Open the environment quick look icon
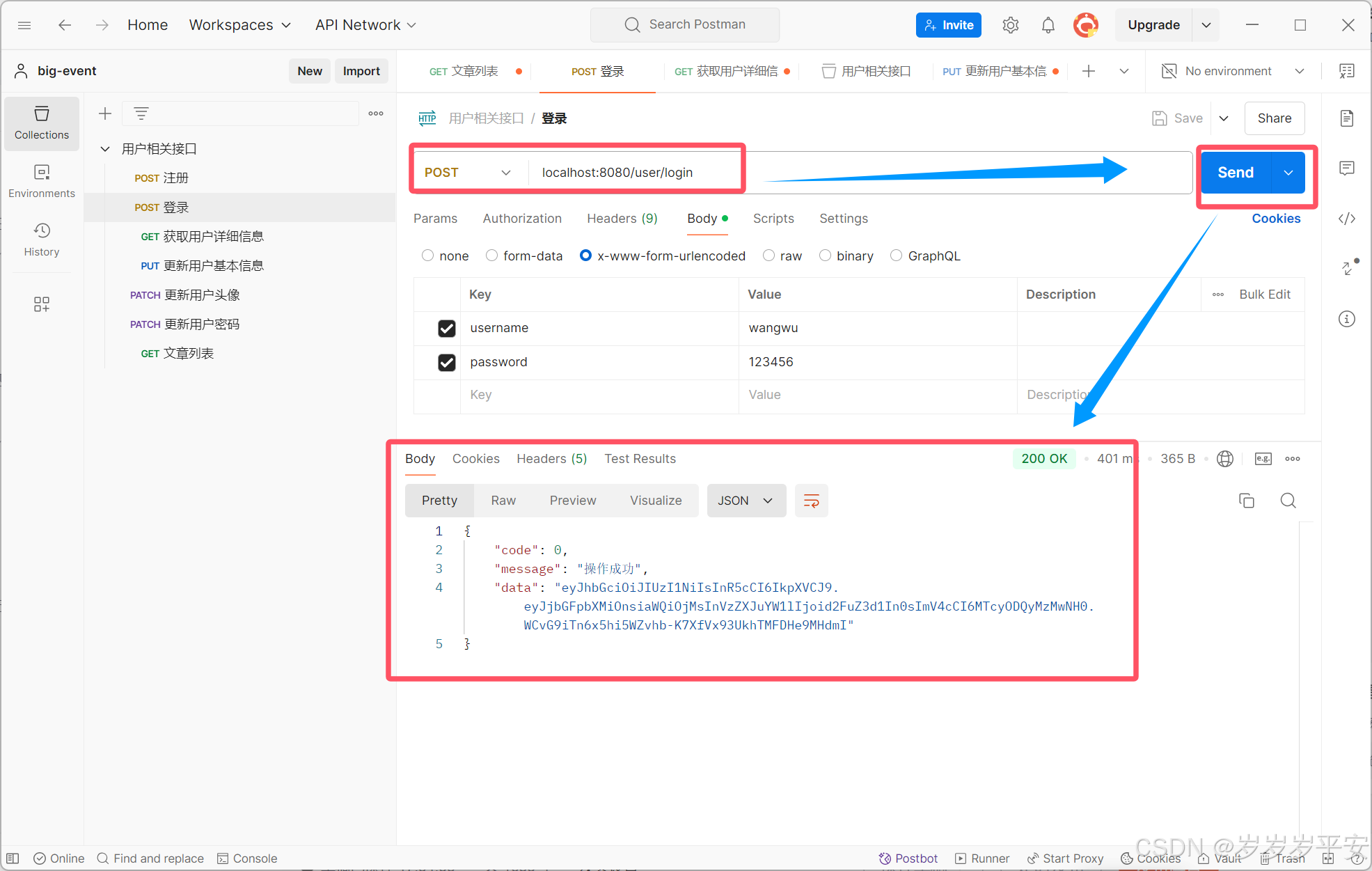 [1347, 71]
